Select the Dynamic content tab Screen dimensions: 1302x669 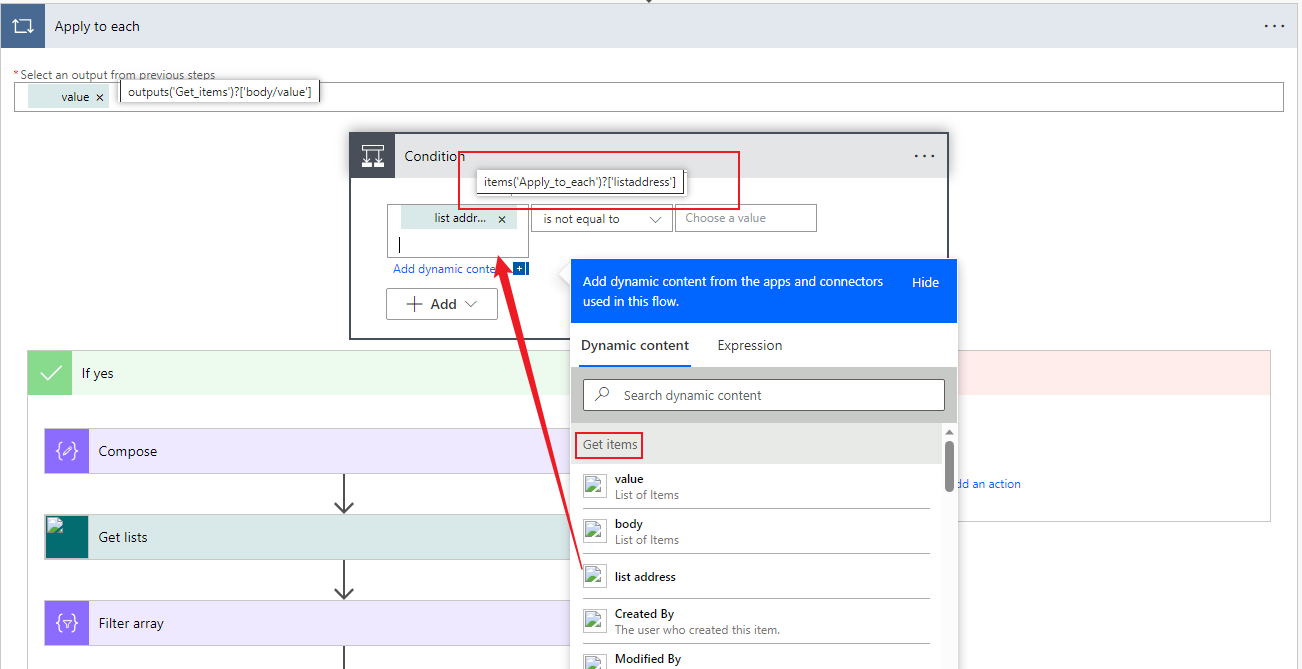click(635, 345)
